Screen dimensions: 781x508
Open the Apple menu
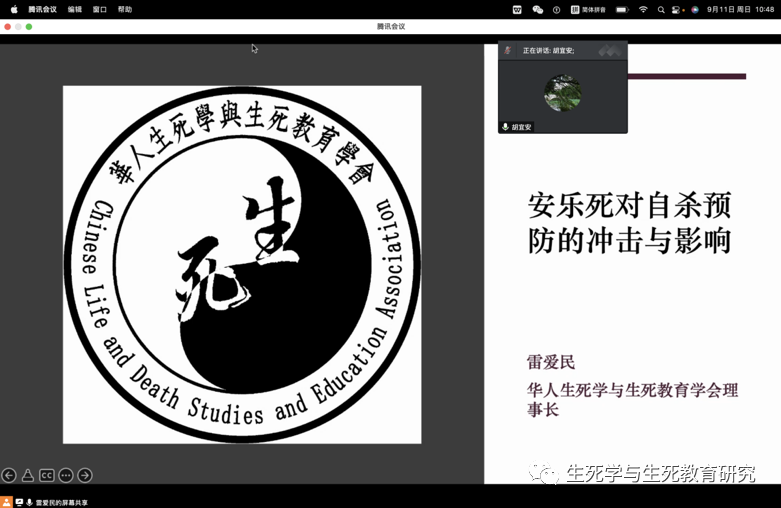(14, 9)
